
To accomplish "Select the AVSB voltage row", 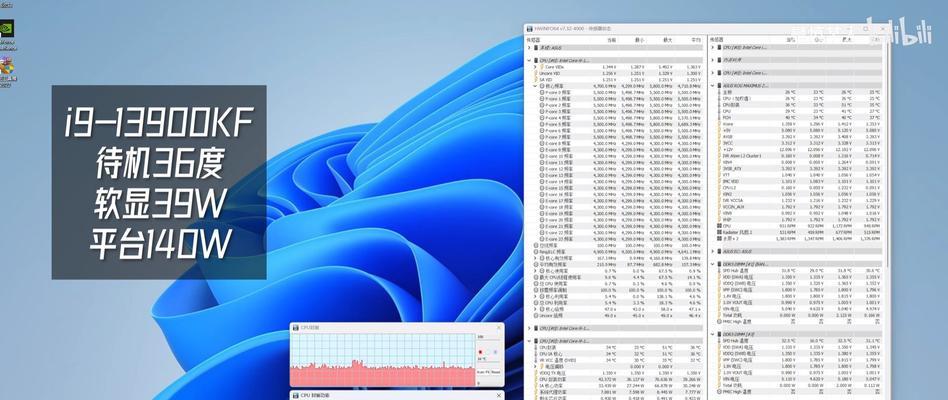I will (799, 137).
